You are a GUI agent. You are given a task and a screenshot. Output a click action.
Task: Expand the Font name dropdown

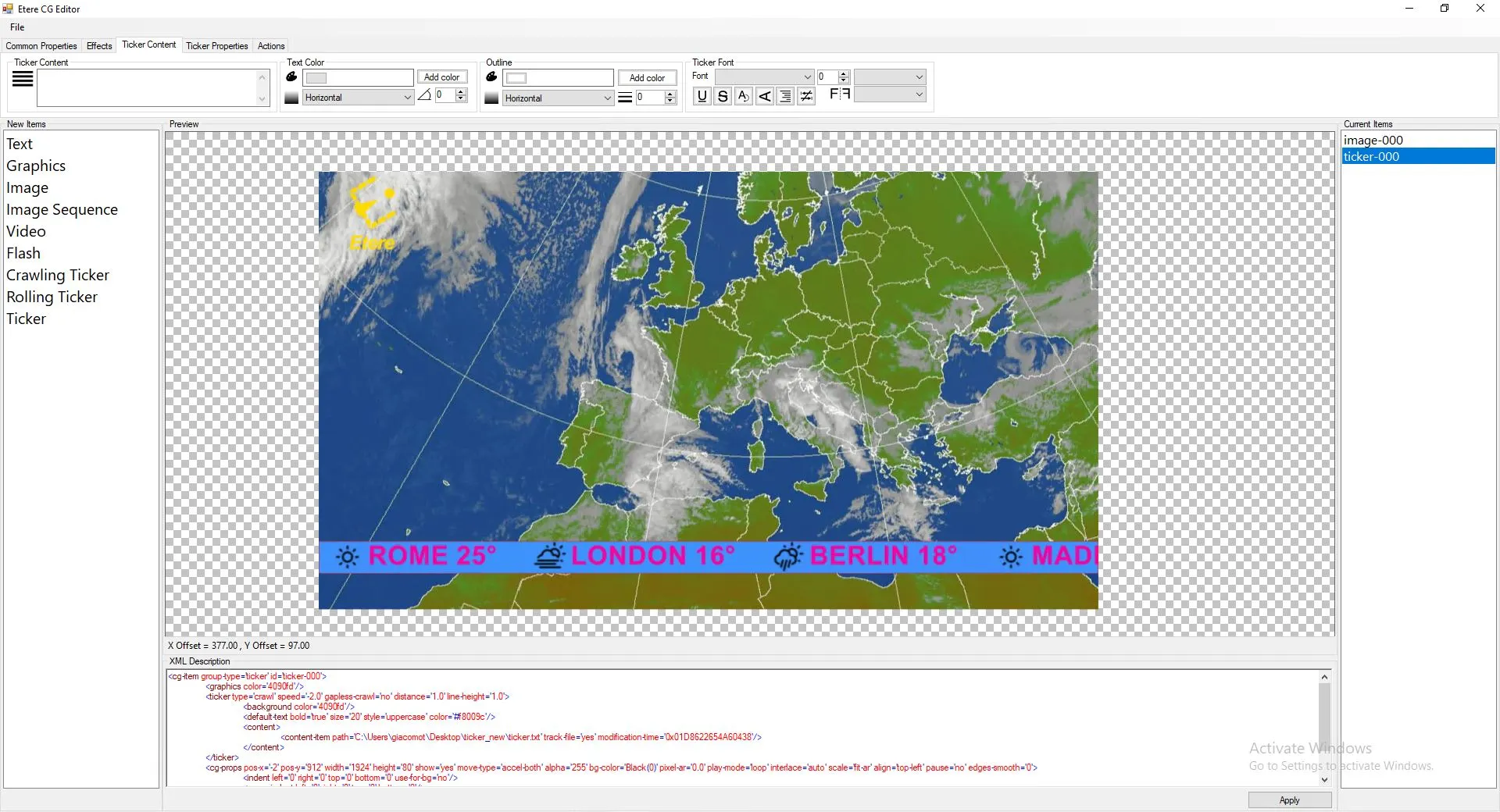tap(807, 77)
